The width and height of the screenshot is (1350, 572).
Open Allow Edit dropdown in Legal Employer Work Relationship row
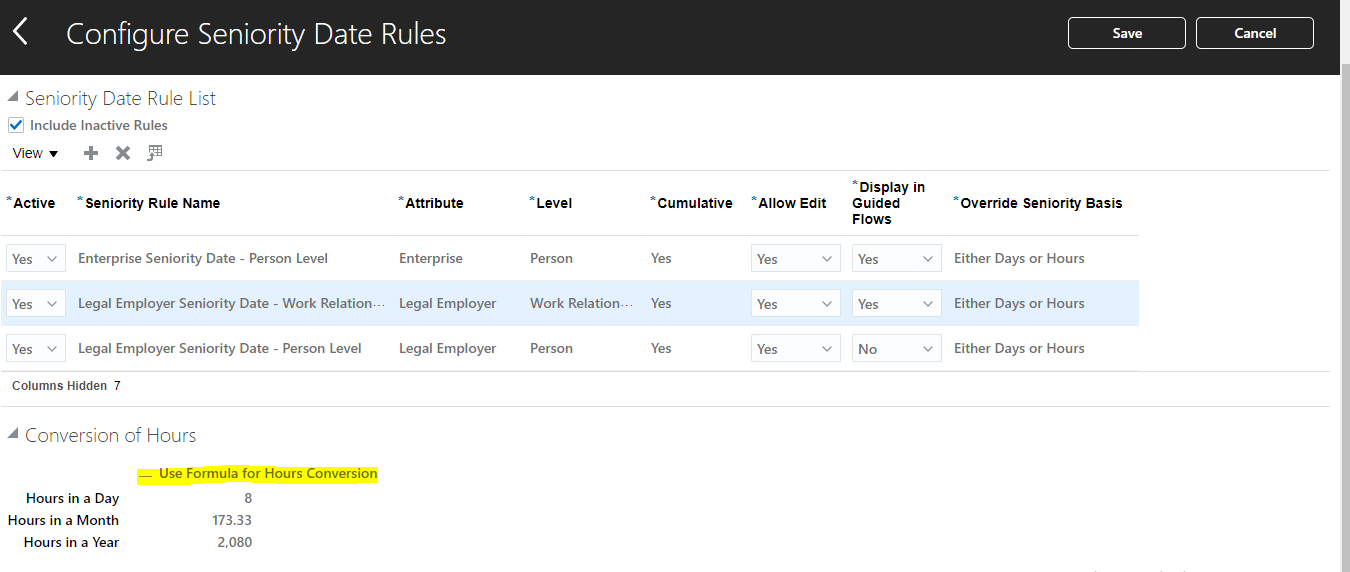pos(796,303)
